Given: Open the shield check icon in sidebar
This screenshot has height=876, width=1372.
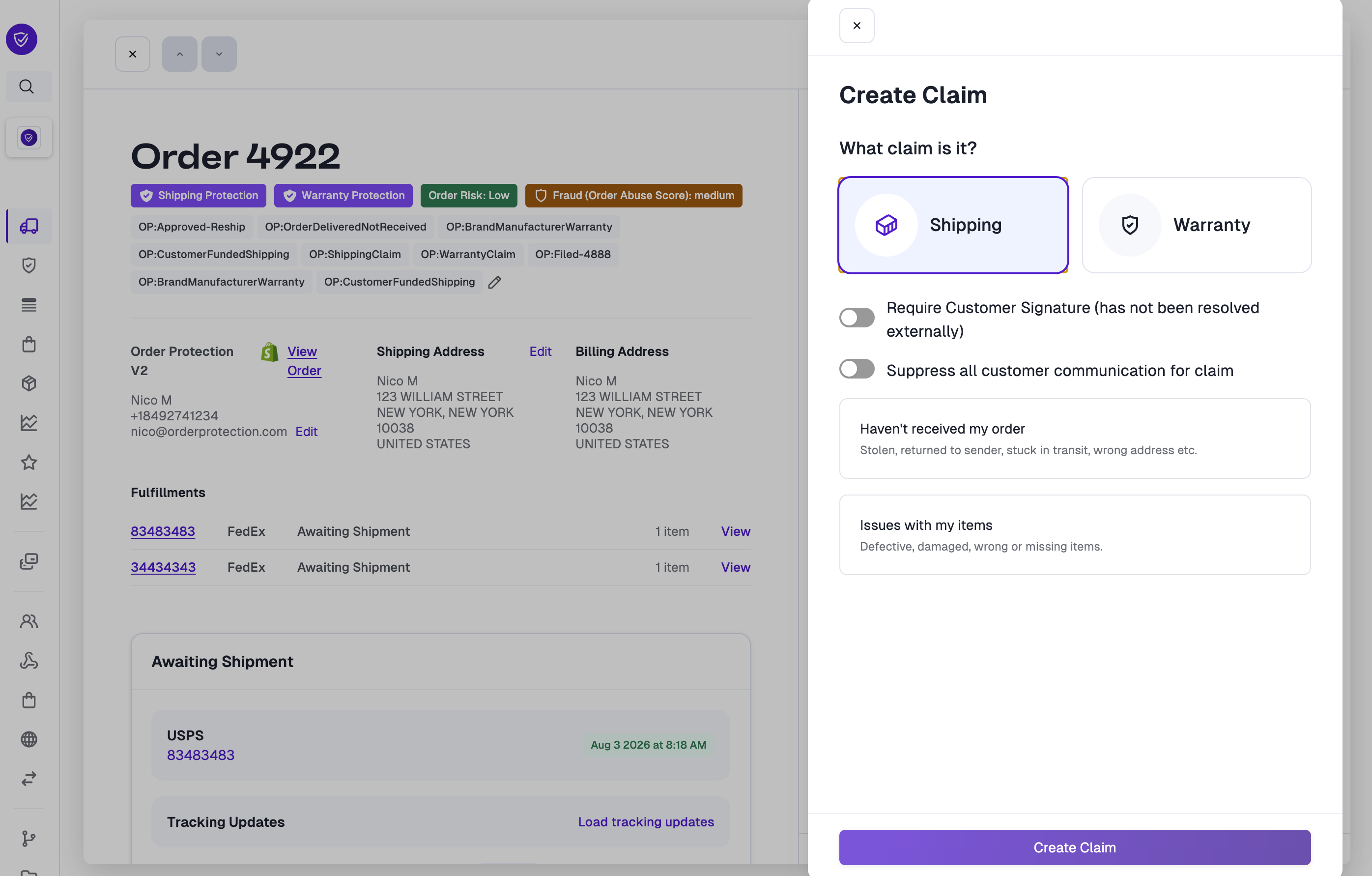Looking at the screenshot, I should [x=29, y=265].
